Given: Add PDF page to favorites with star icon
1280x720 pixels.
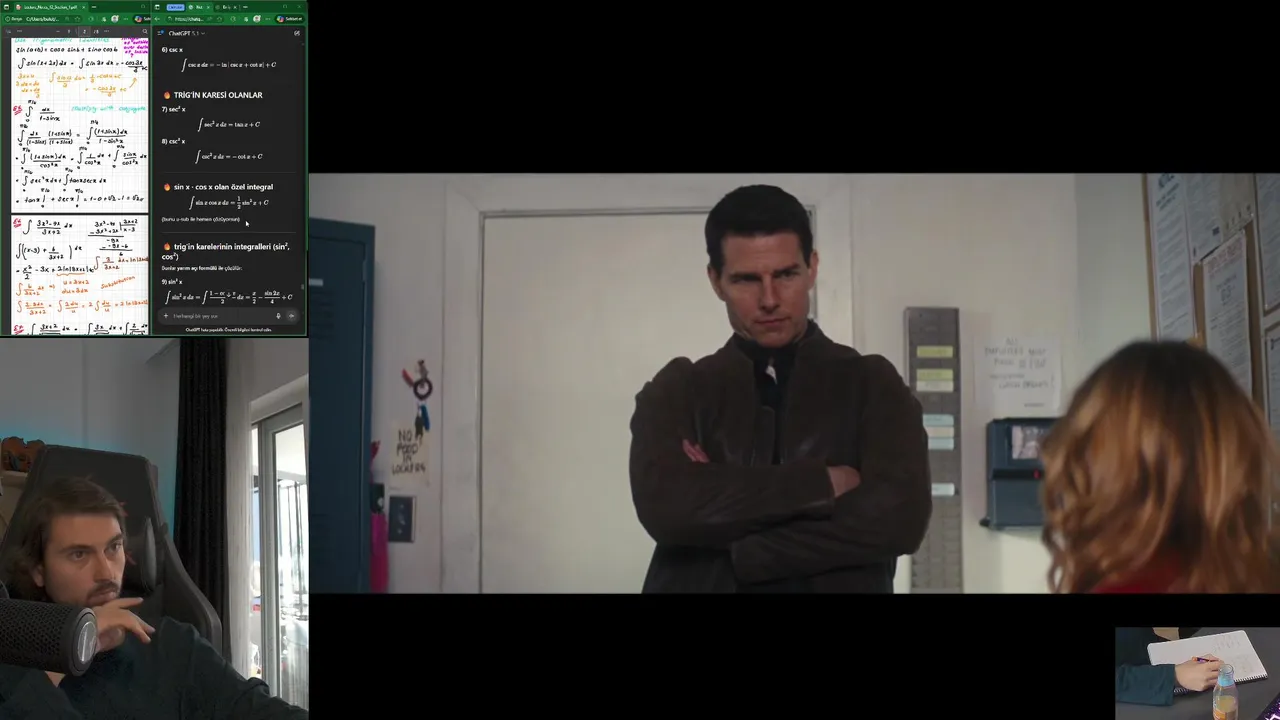Looking at the screenshot, I should point(77,19).
